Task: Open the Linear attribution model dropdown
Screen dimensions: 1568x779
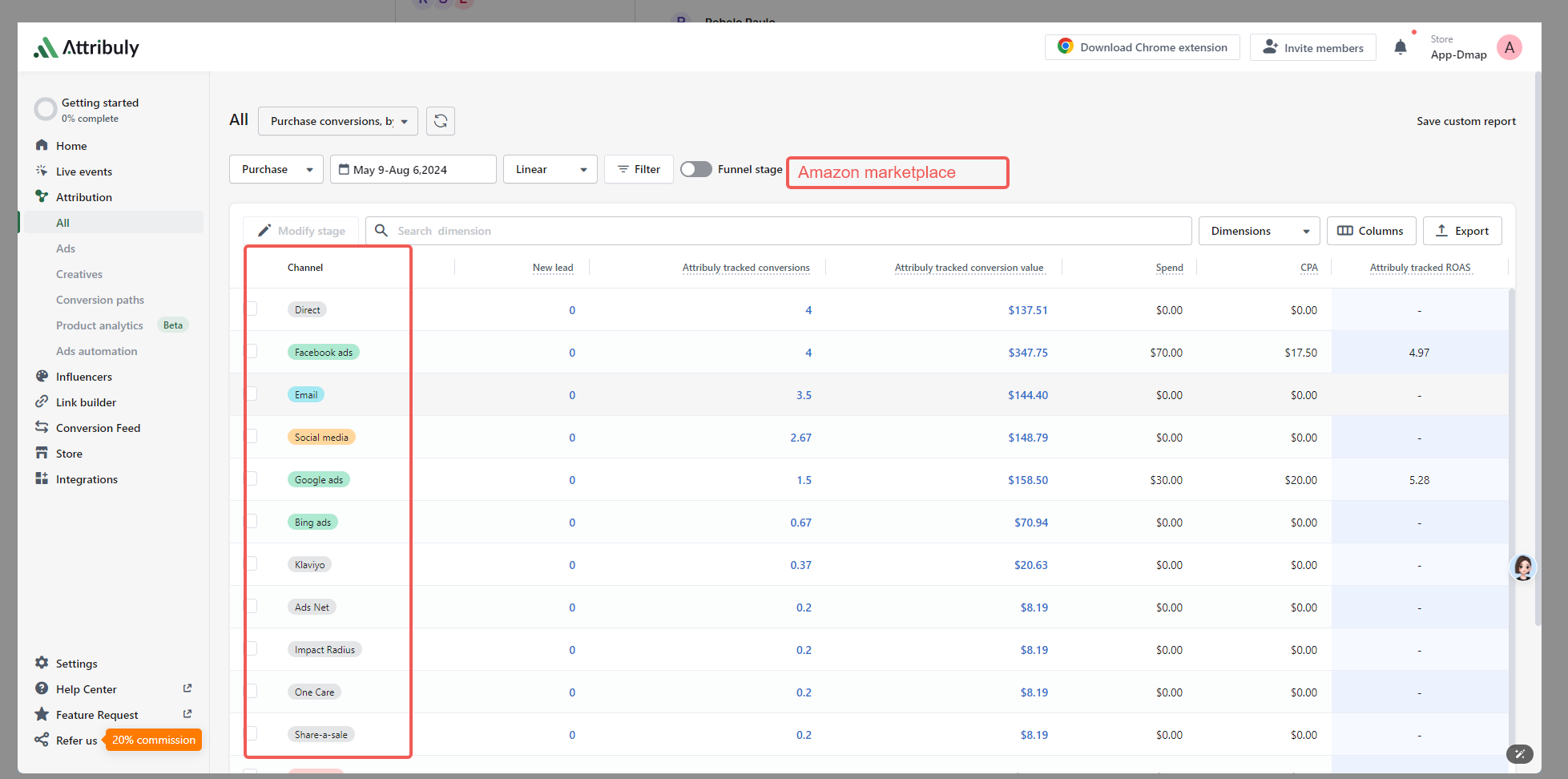Action: [x=550, y=169]
